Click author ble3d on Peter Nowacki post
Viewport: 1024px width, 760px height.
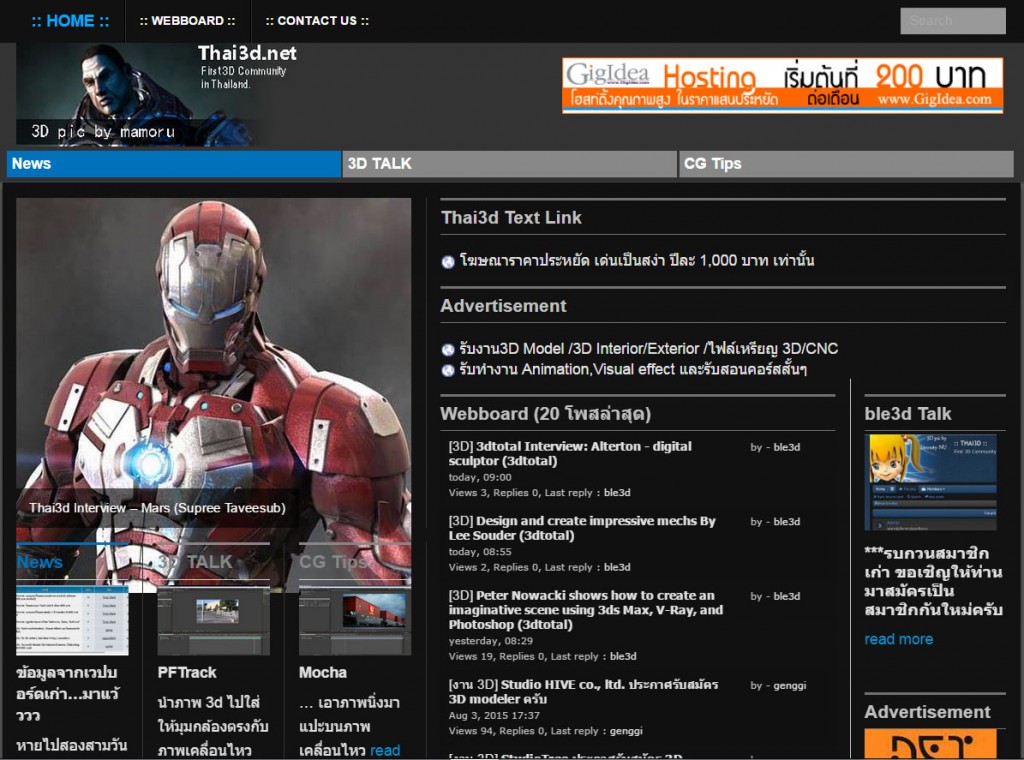coord(787,596)
